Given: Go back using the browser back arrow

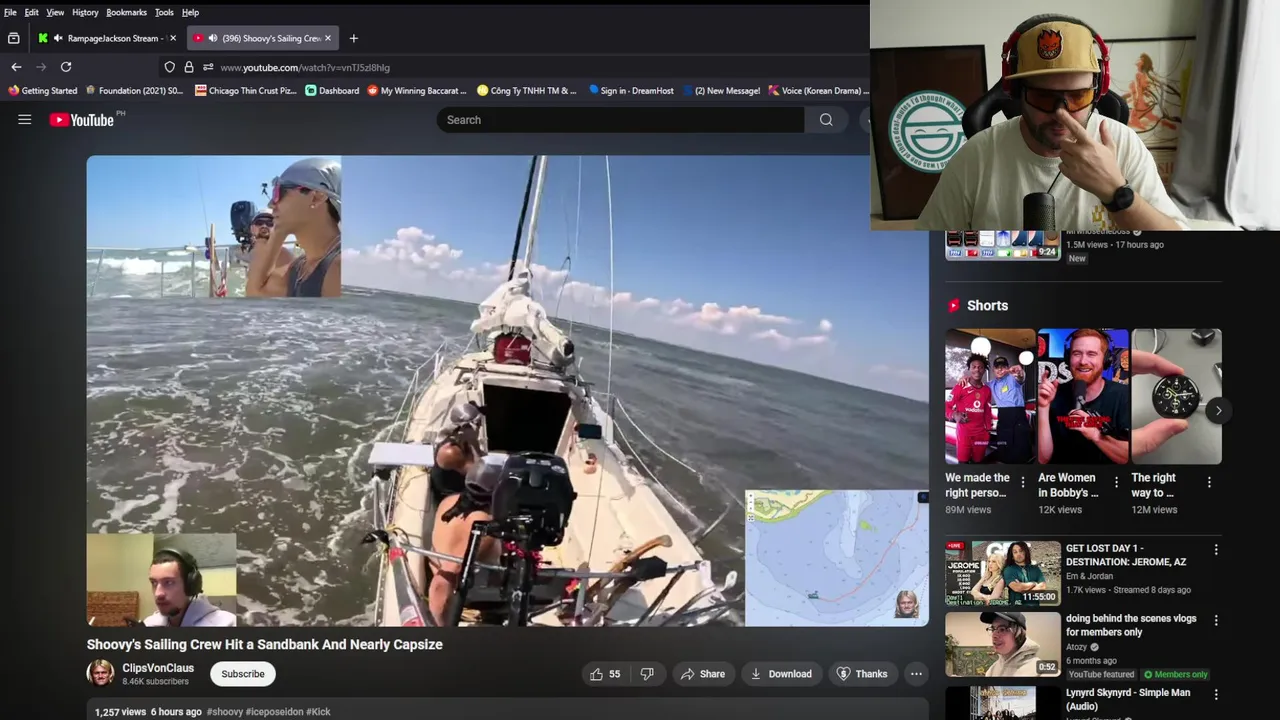Looking at the screenshot, I should pyautogui.click(x=16, y=67).
